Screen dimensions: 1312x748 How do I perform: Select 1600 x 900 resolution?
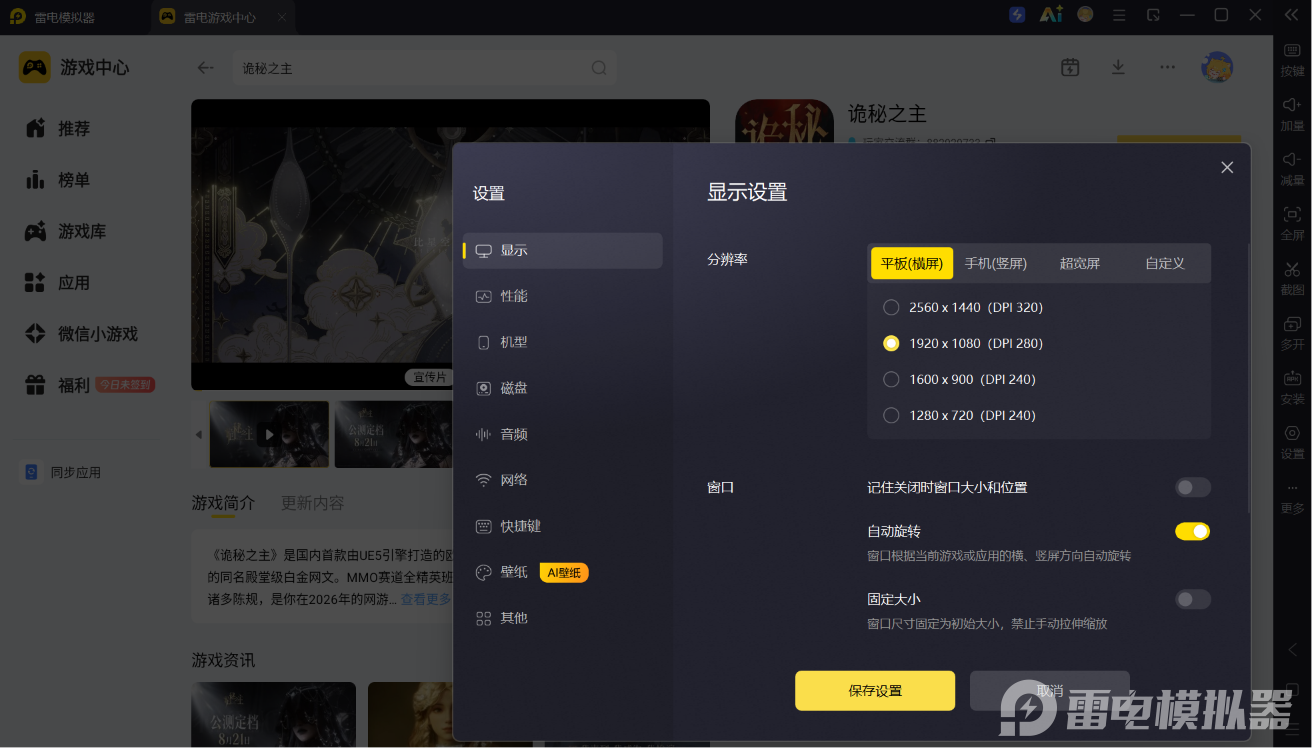pos(959,379)
